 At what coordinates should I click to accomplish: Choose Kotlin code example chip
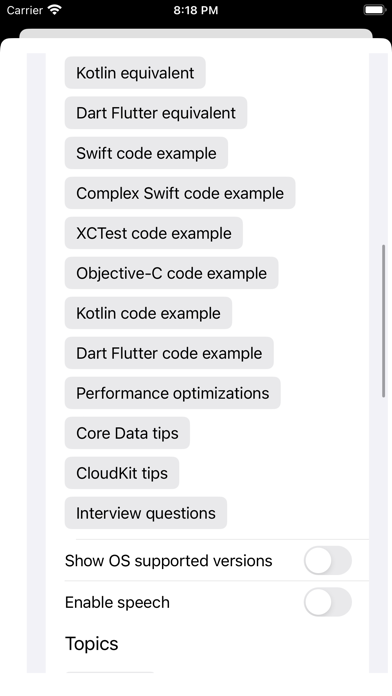148,313
